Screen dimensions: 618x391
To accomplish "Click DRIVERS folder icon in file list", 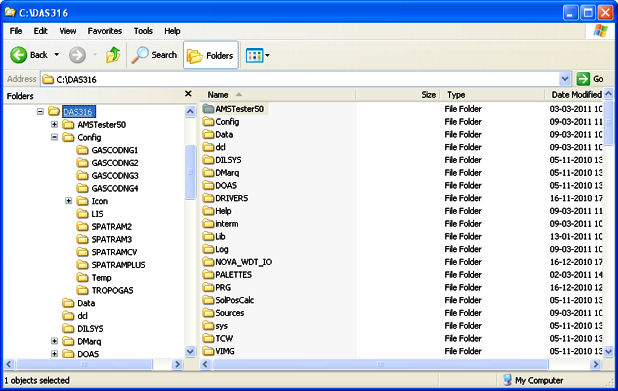I will click(x=208, y=198).
